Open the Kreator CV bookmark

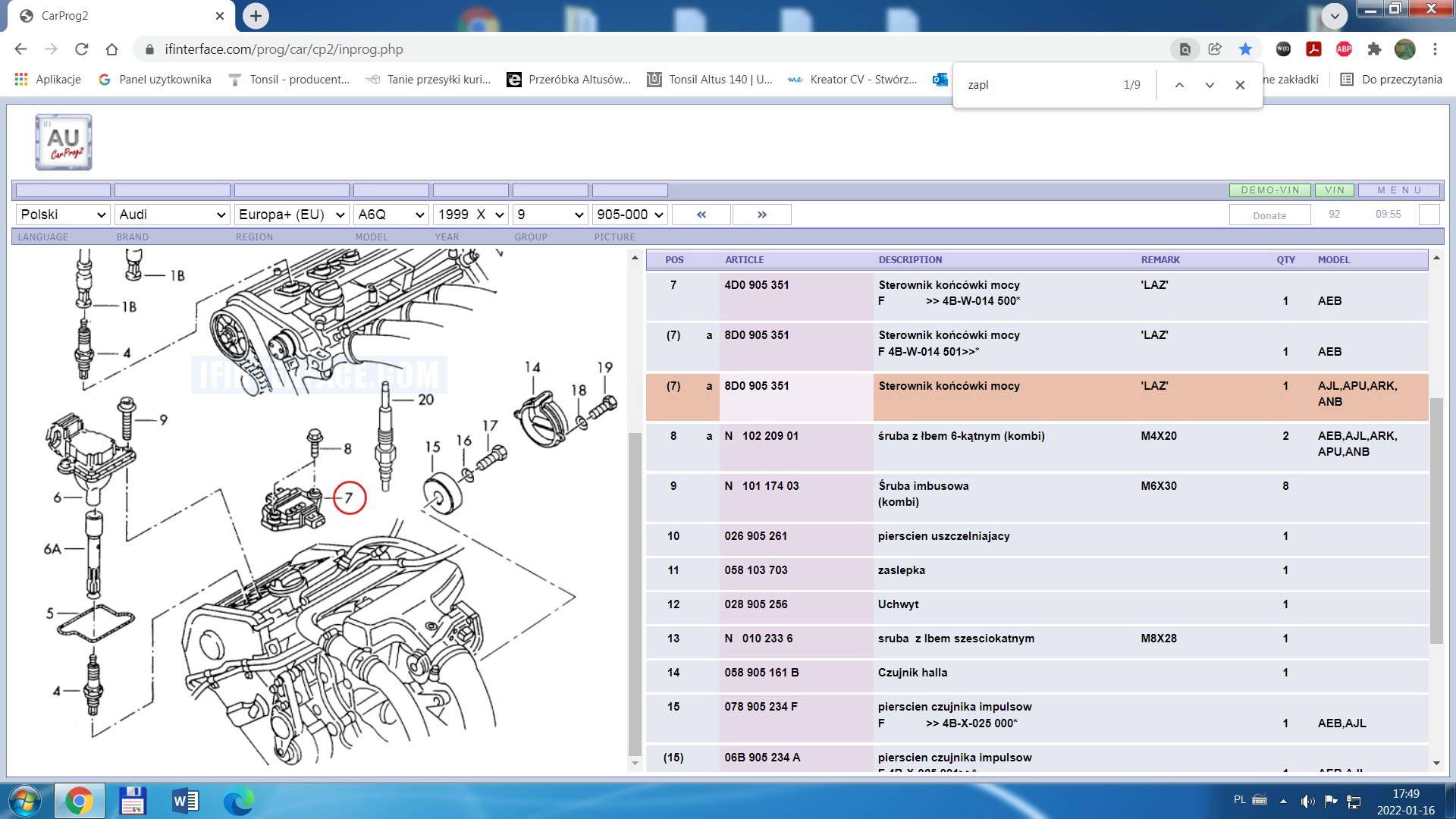click(x=853, y=80)
